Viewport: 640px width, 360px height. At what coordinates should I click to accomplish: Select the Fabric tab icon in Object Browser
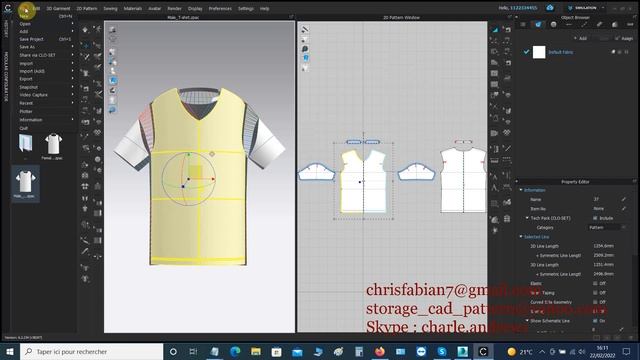click(538, 24)
